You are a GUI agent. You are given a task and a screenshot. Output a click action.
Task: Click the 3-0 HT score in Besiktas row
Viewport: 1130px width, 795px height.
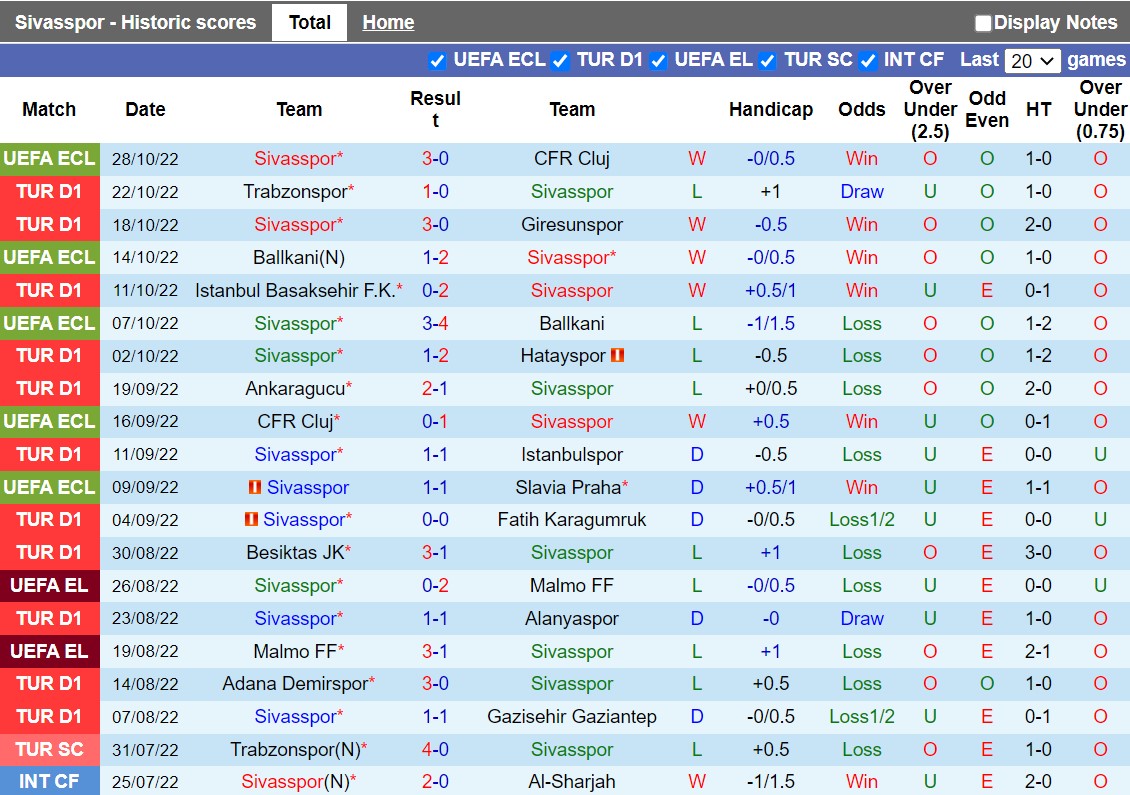click(x=1038, y=552)
